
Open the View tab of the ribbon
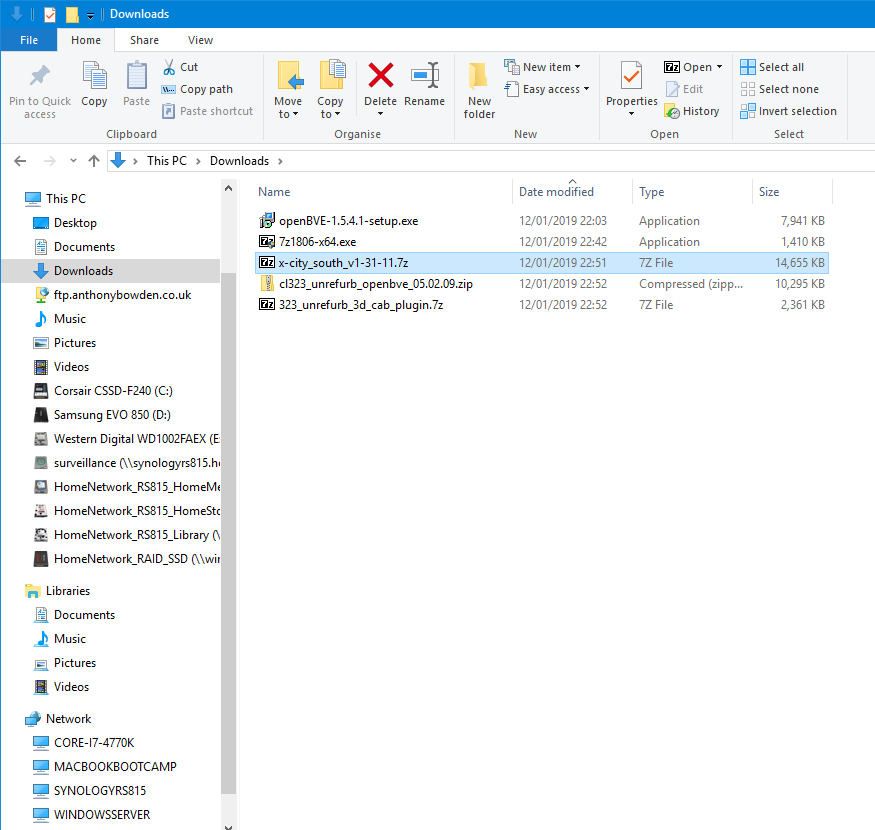click(200, 39)
